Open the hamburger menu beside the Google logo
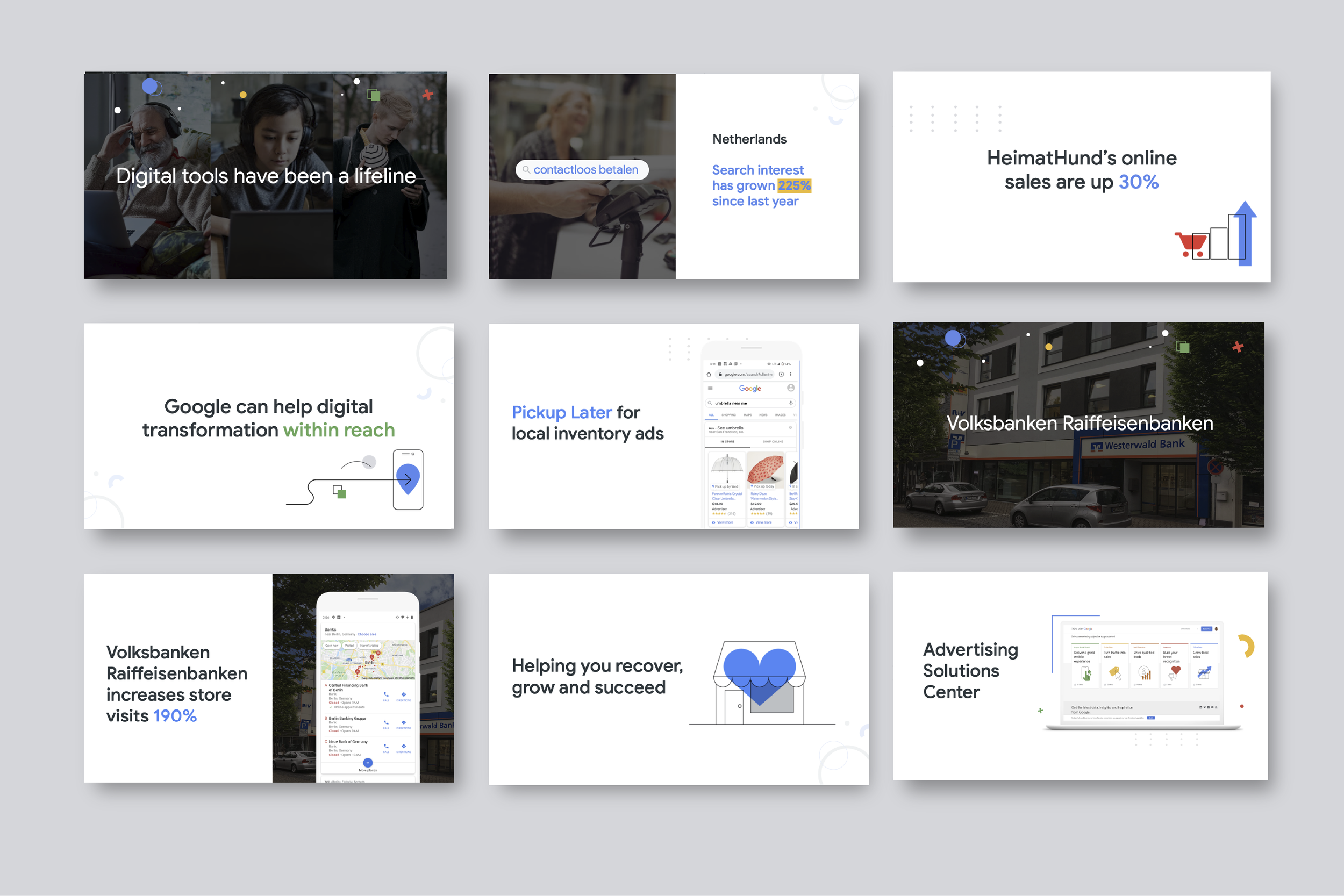Screen dimensions: 1344x896 711,388
